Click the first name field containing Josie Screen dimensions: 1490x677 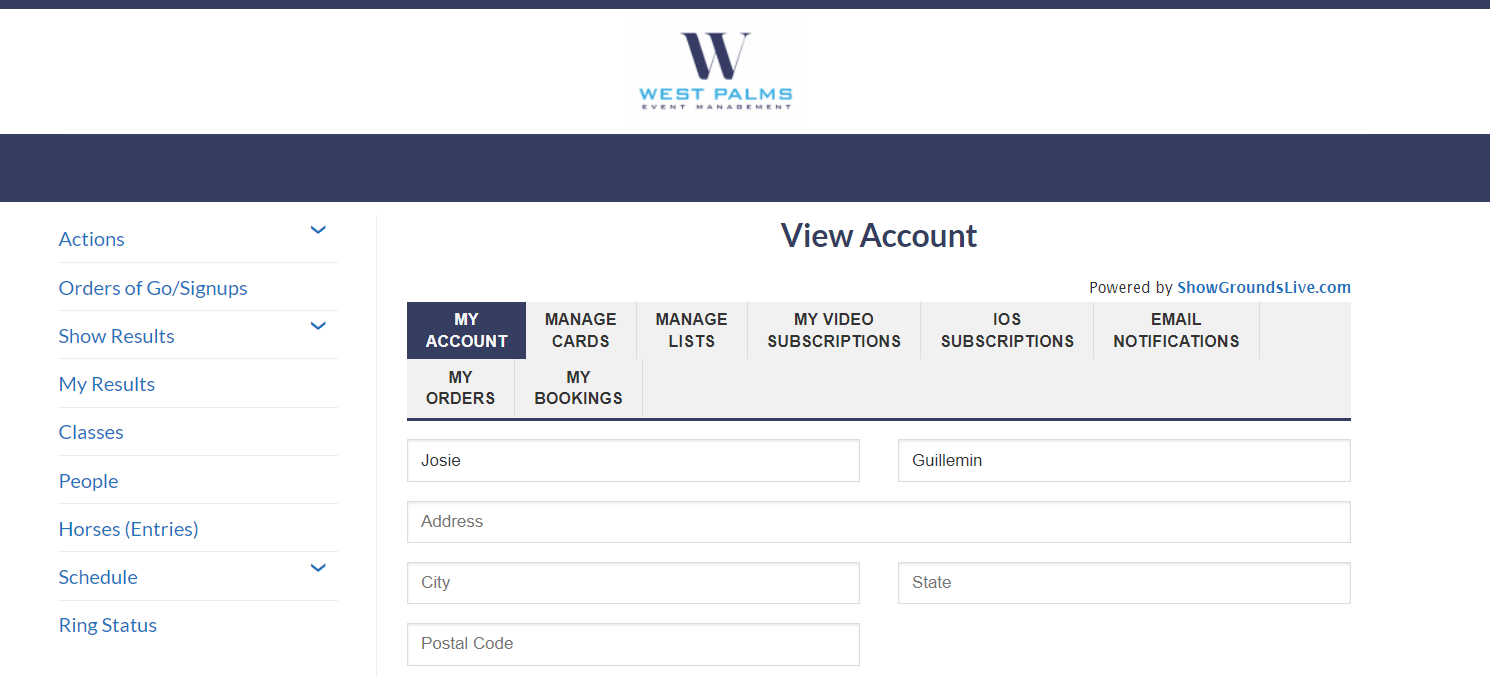pos(633,461)
